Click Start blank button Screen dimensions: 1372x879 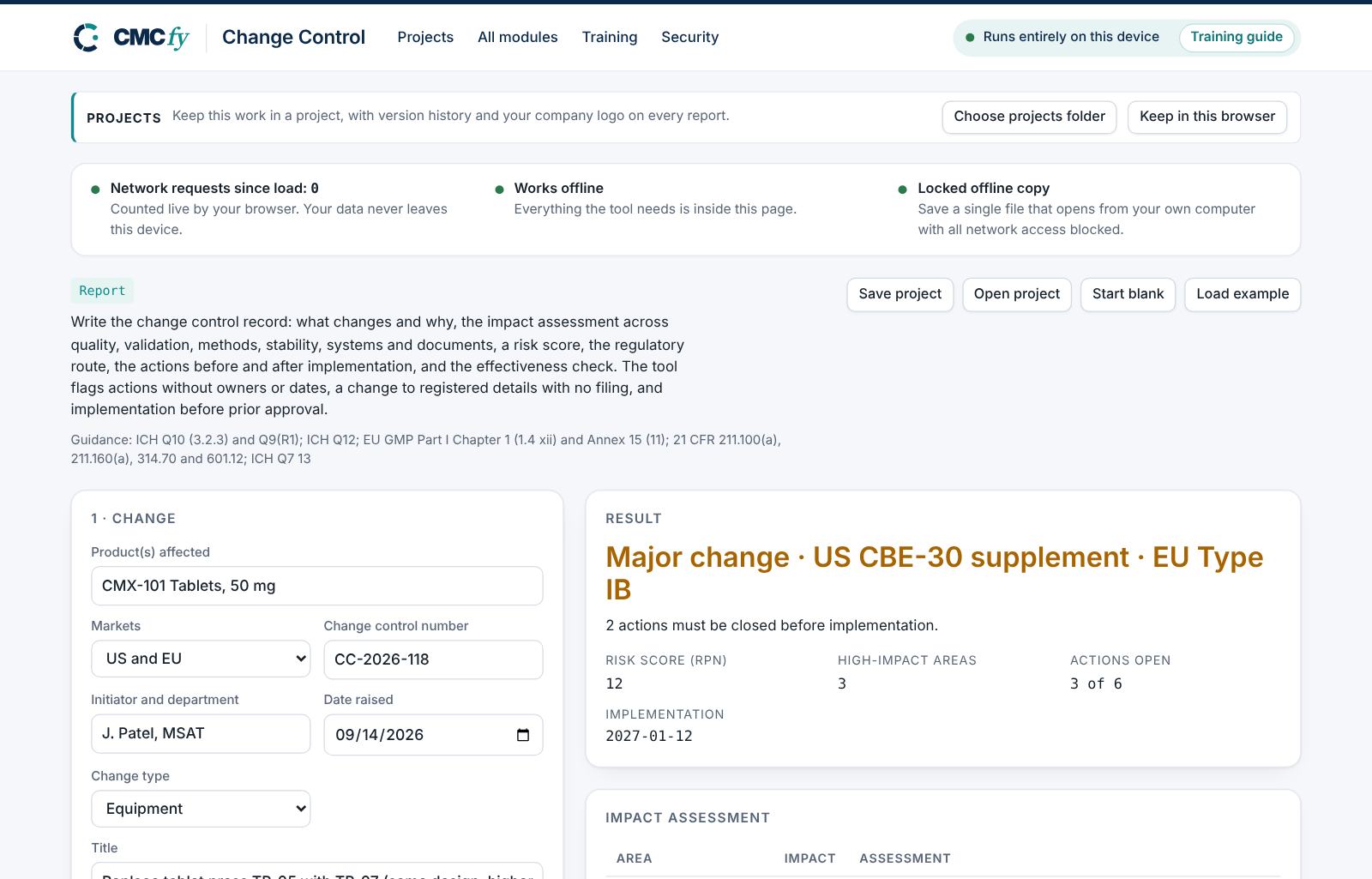pos(1128,294)
